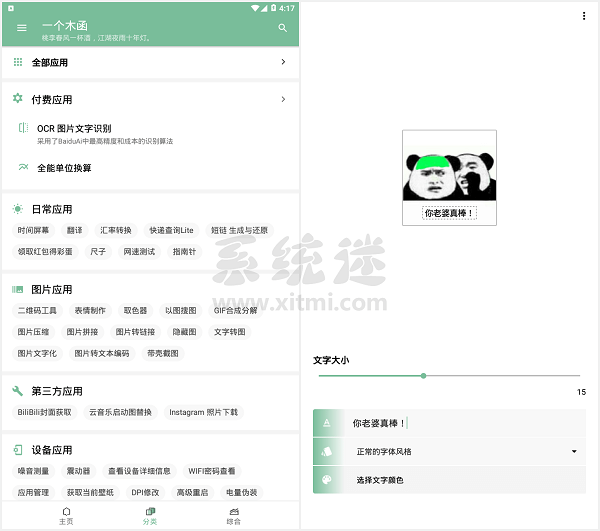Open Instagram 照片下载 chip
The width and height of the screenshot is (600, 531).
point(204,412)
